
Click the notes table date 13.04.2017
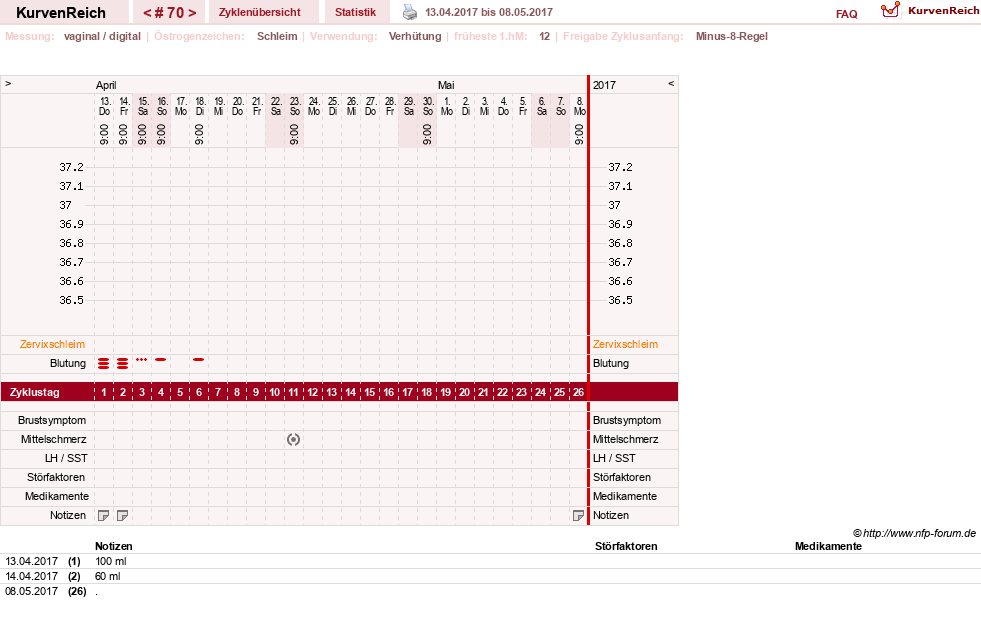click(31, 561)
